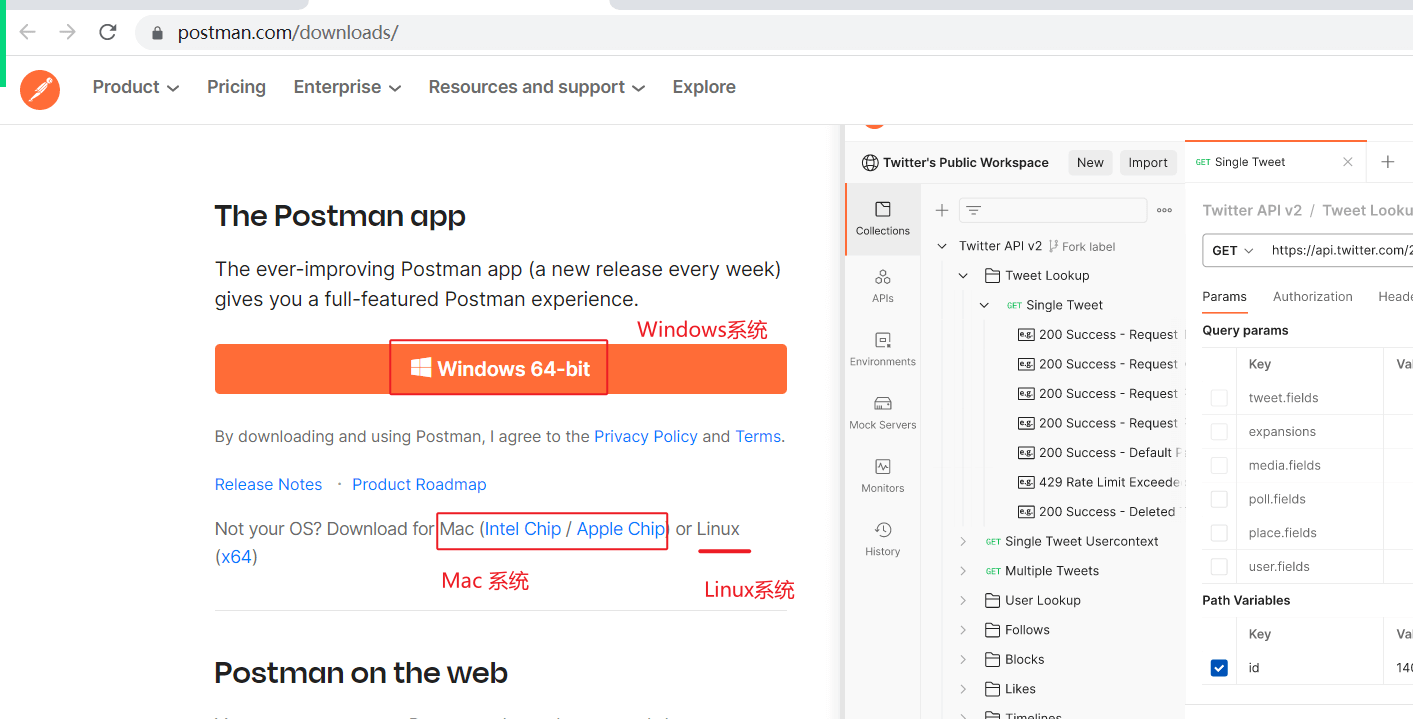This screenshot has height=719, width=1413.
Task: Enable the expansions checkbox
Action: click(1219, 432)
